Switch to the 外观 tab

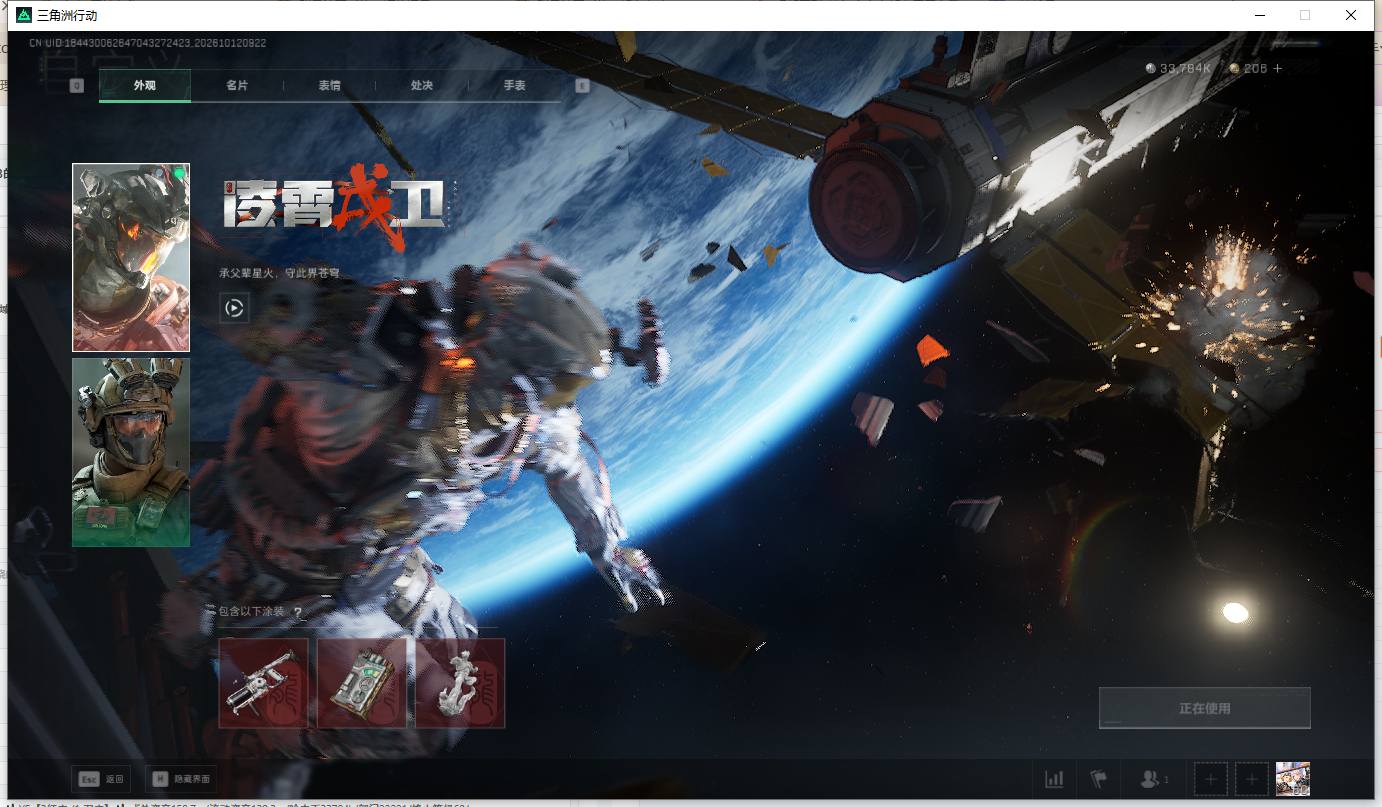tap(145, 86)
